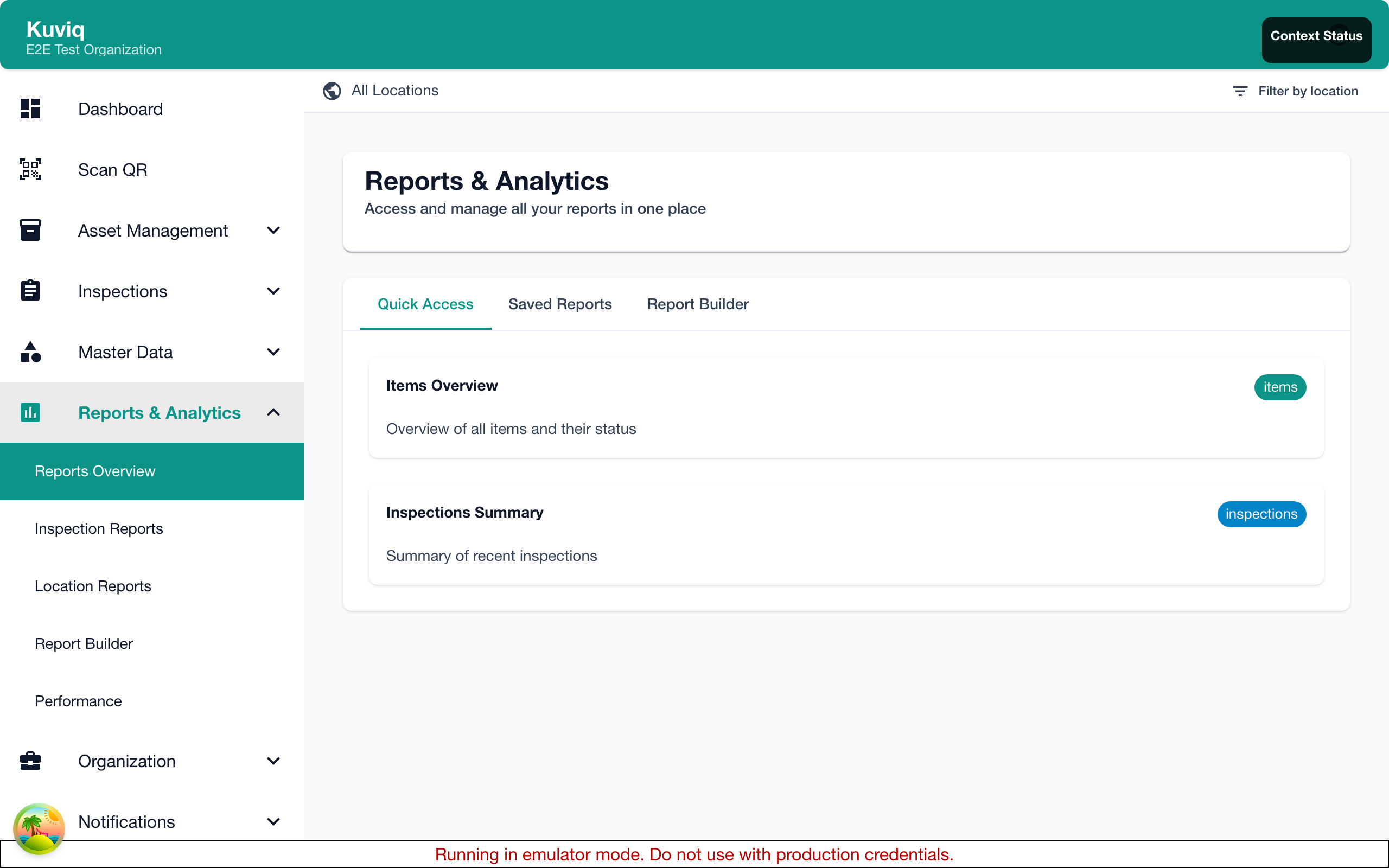Click the emulator mode warning banner
This screenshot has width=1389, height=868.
(694, 854)
